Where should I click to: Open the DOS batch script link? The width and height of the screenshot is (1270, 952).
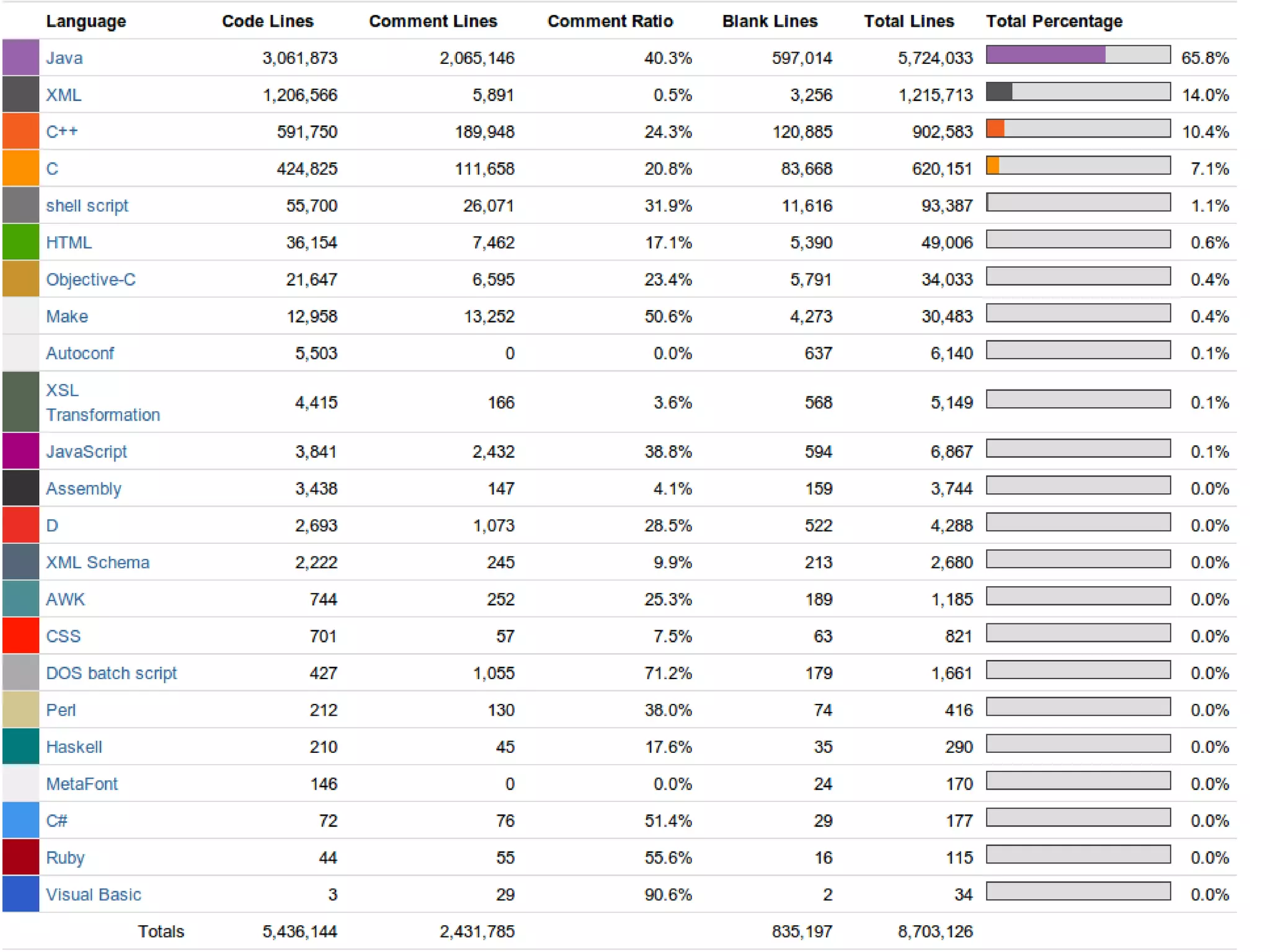click(111, 673)
